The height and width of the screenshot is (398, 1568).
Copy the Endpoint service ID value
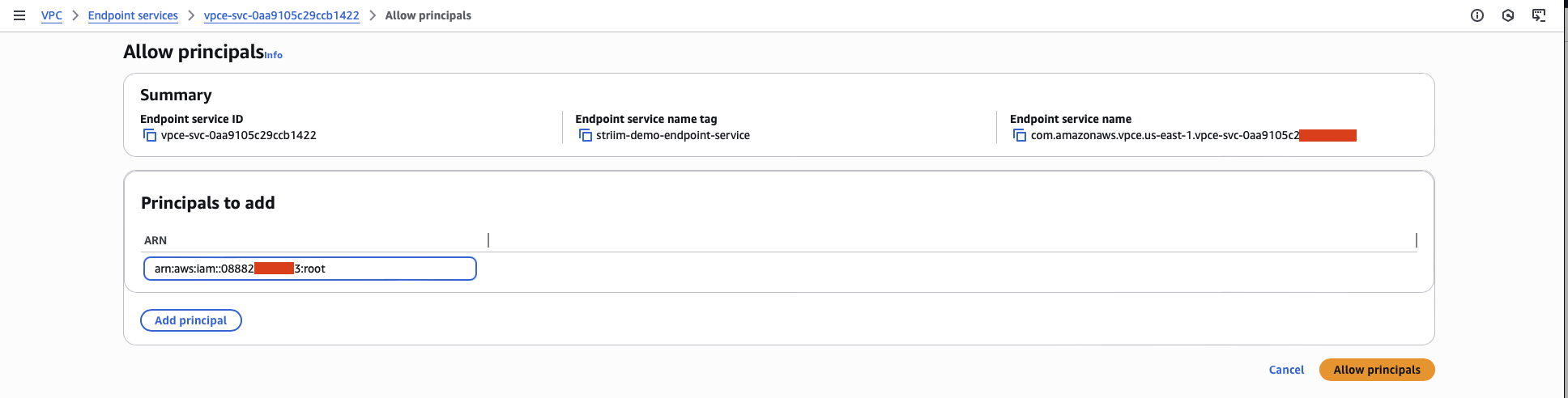click(x=150, y=135)
